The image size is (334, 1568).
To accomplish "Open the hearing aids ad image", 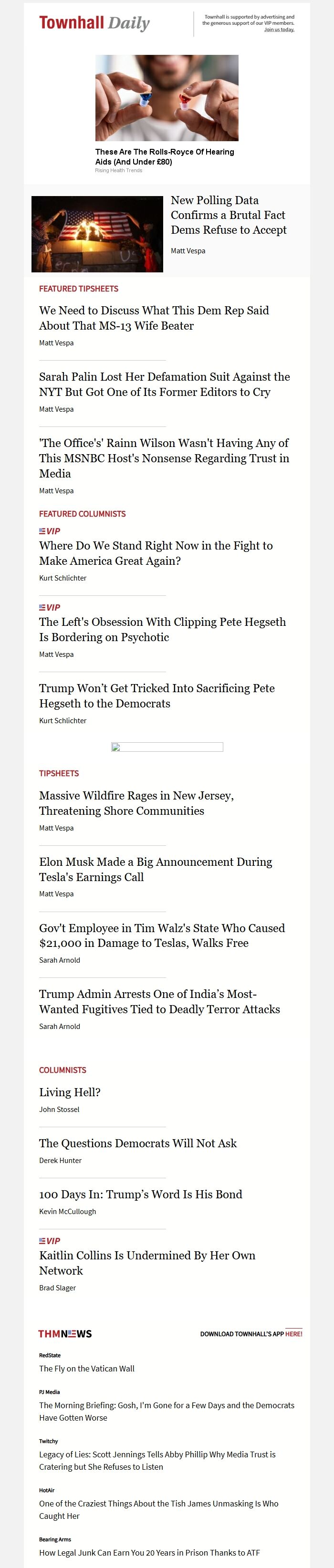I will pyautogui.click(x=167, y=98).
